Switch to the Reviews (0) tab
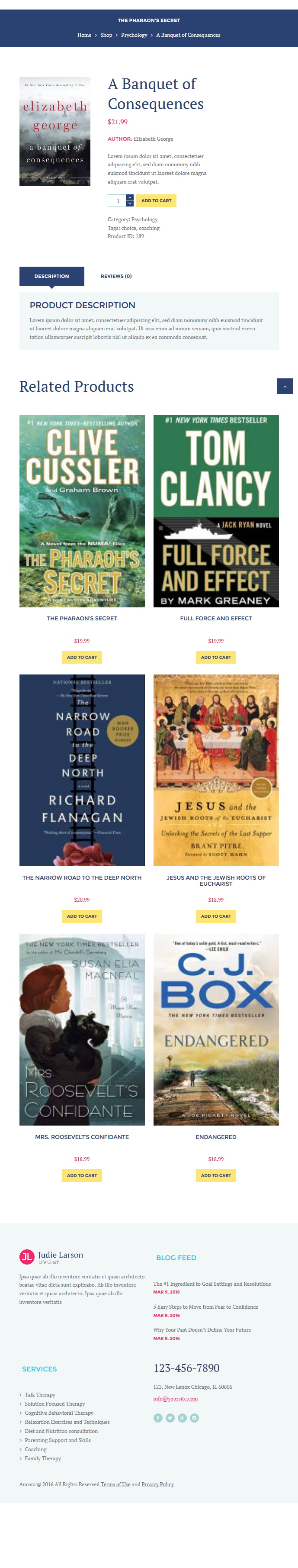The height and width of the screenshot is (1568, 298). click(x=116, y=276)
